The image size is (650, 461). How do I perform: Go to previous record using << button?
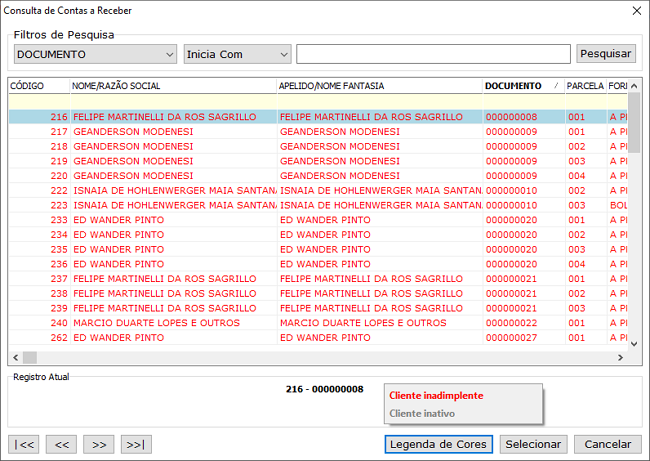61,444
